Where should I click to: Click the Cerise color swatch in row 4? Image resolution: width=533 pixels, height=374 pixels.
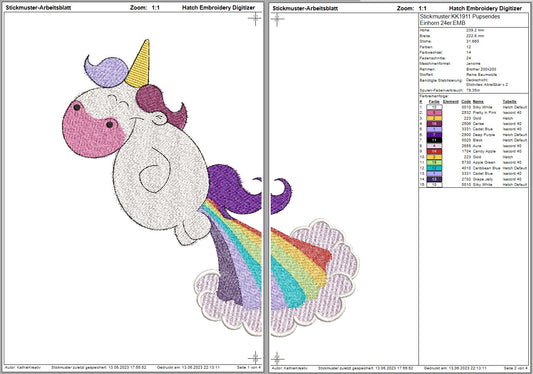point(434,124)
